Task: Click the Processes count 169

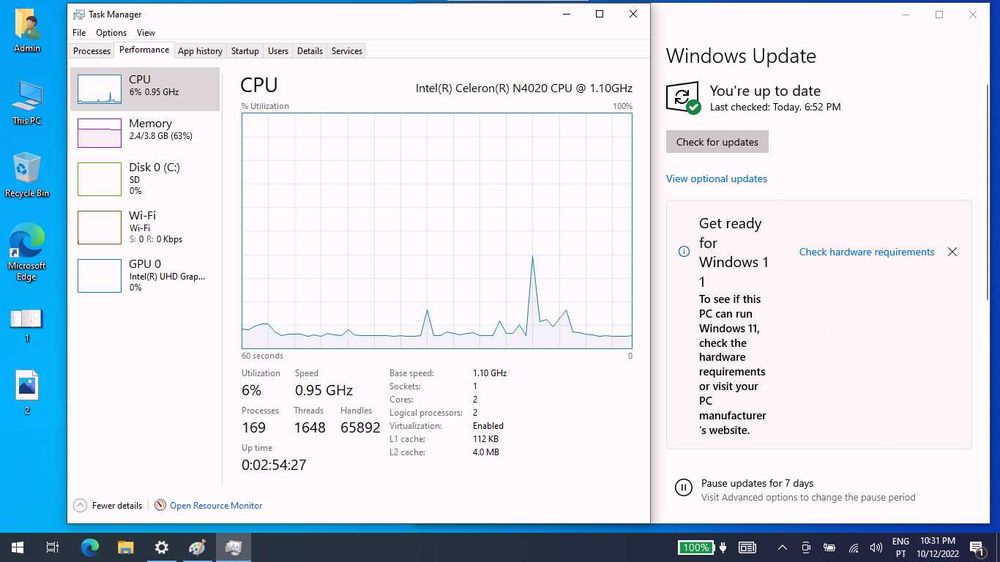Action: 253,427
